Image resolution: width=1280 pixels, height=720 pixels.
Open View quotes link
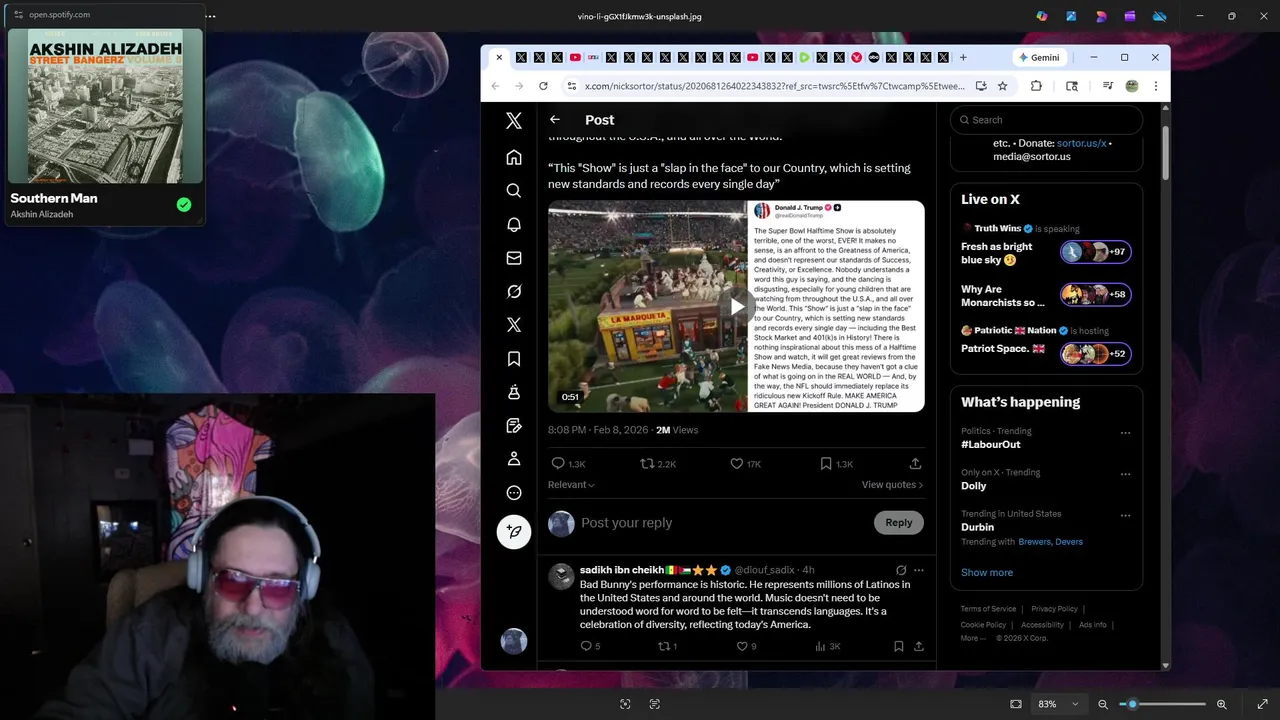point(892,485)
